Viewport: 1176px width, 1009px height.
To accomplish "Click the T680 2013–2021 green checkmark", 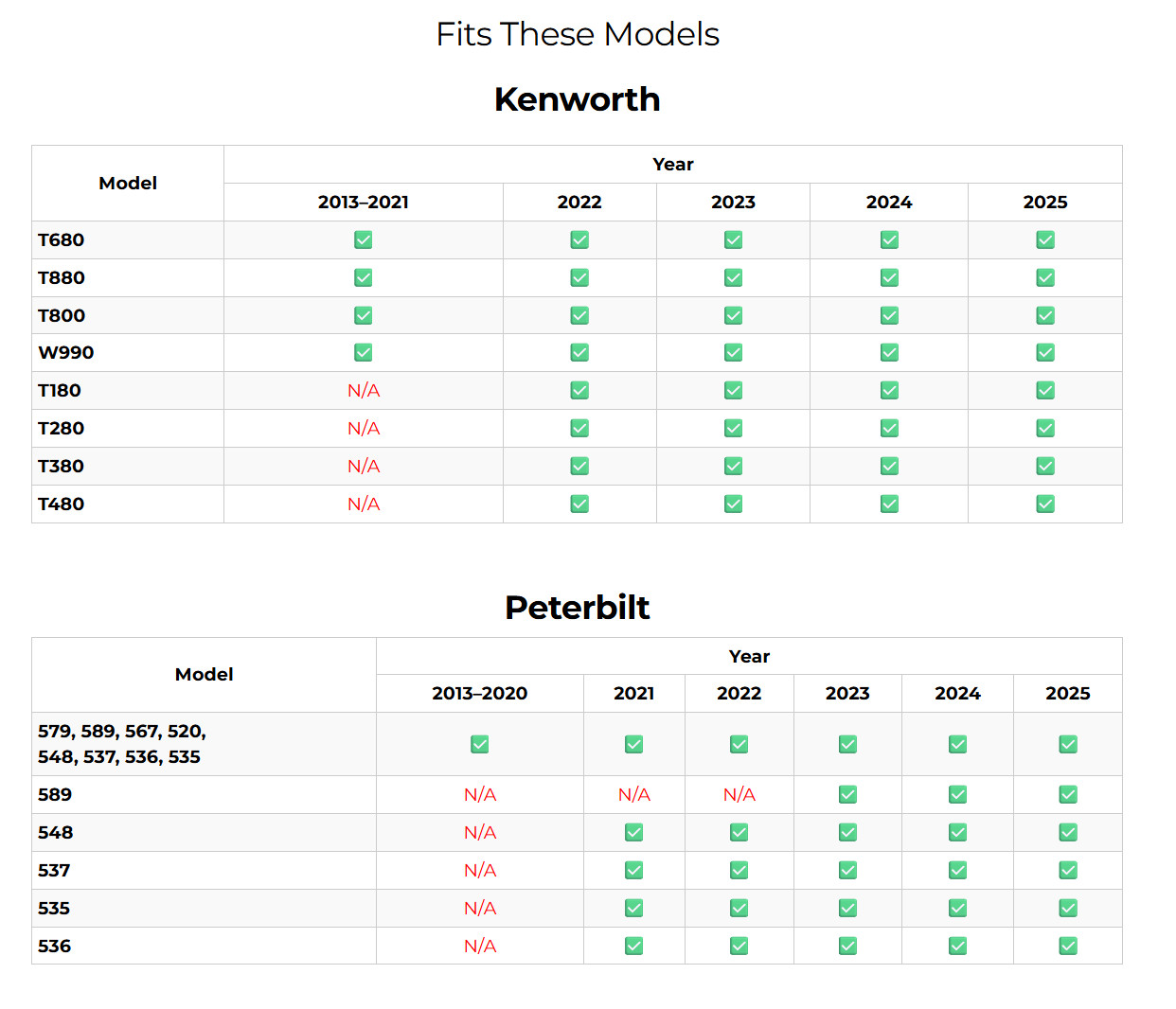I will [363, 239].
